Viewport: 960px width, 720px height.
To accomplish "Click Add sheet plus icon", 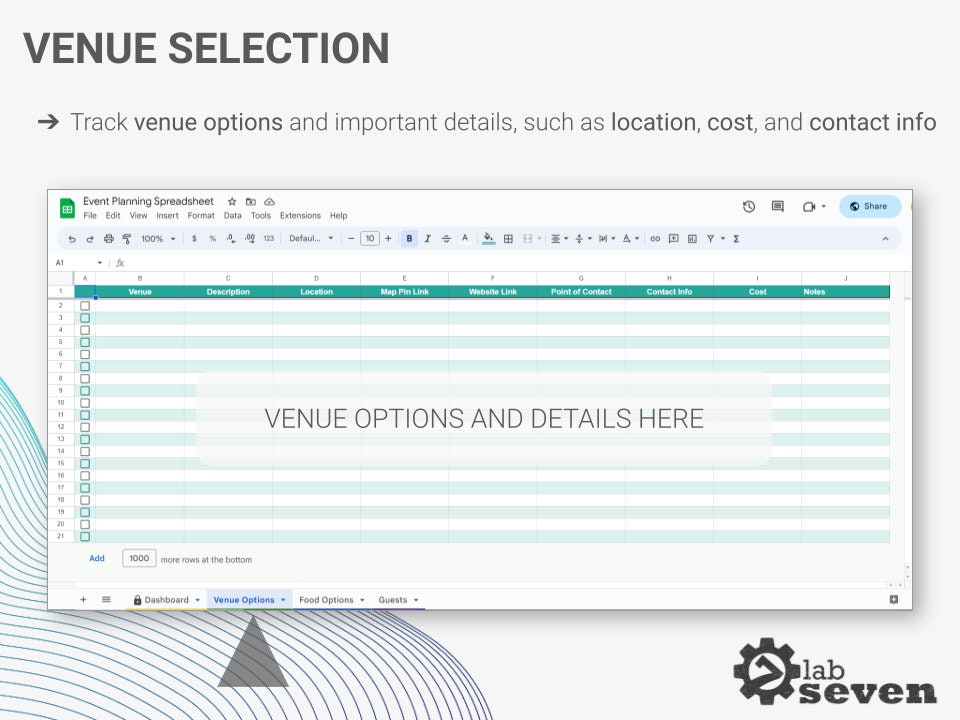I will pos(83,599).
